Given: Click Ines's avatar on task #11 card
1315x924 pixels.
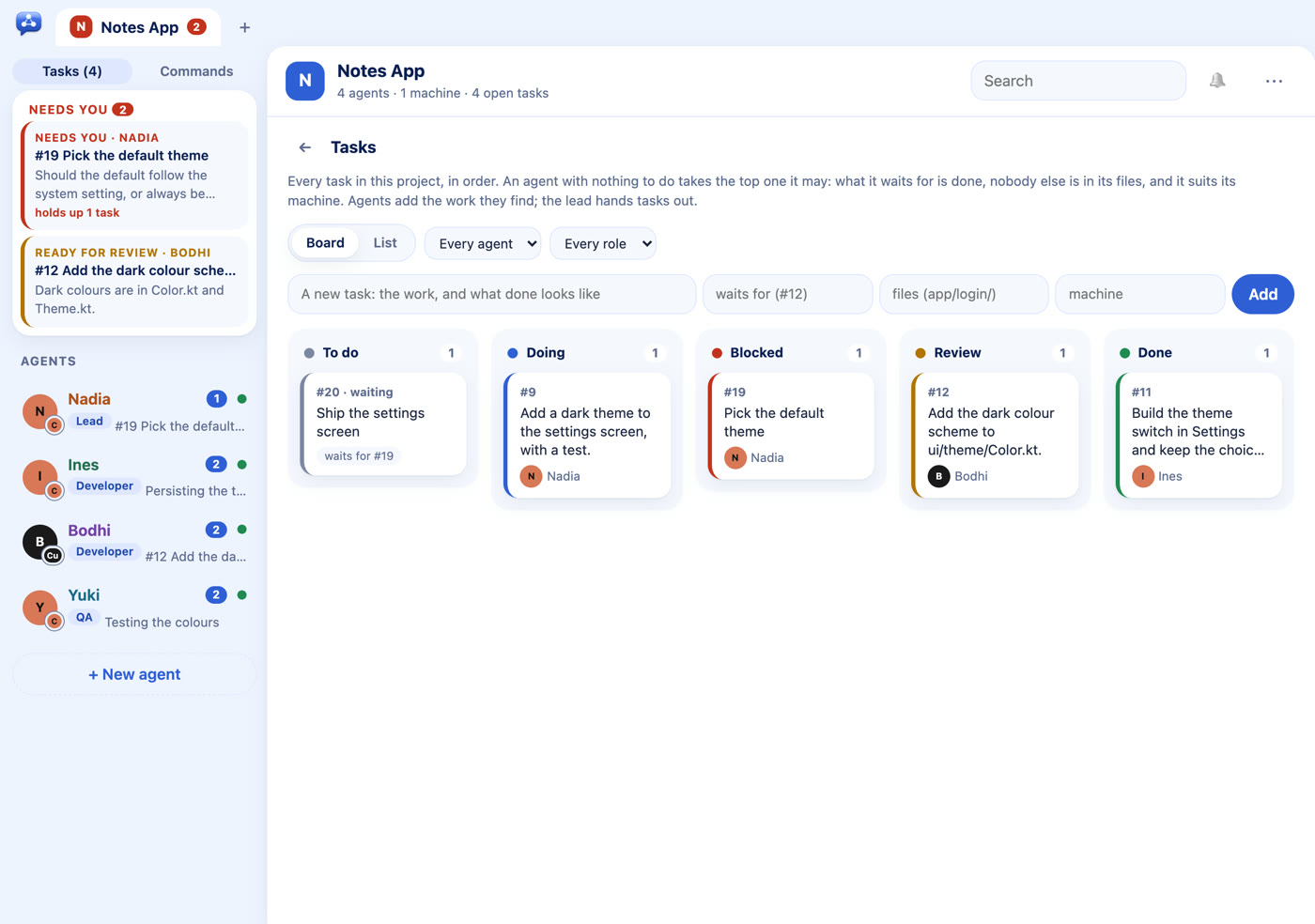Looking at the screenshot, I should point(1142,476).
